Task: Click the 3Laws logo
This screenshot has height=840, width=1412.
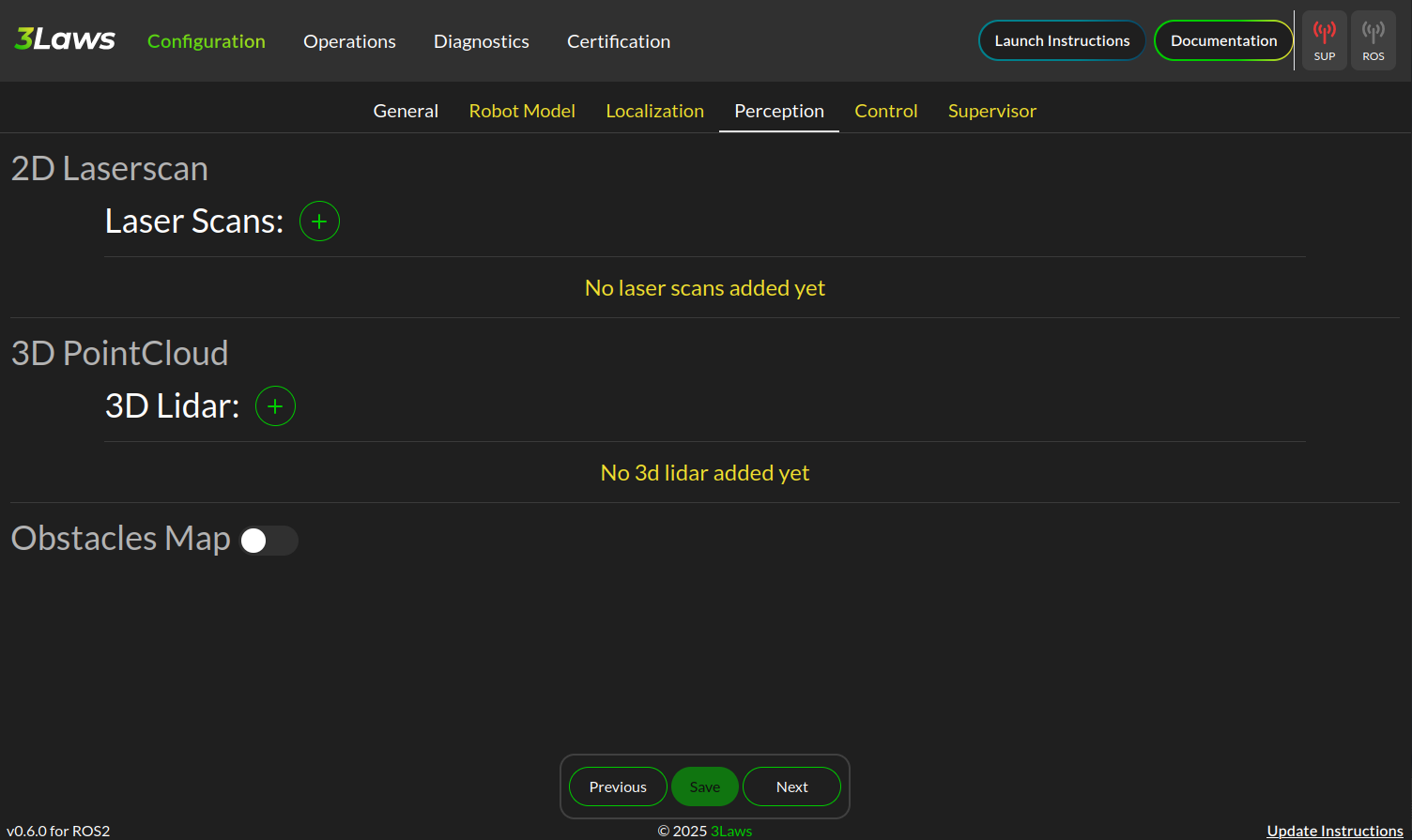Action: click(65, 39)
